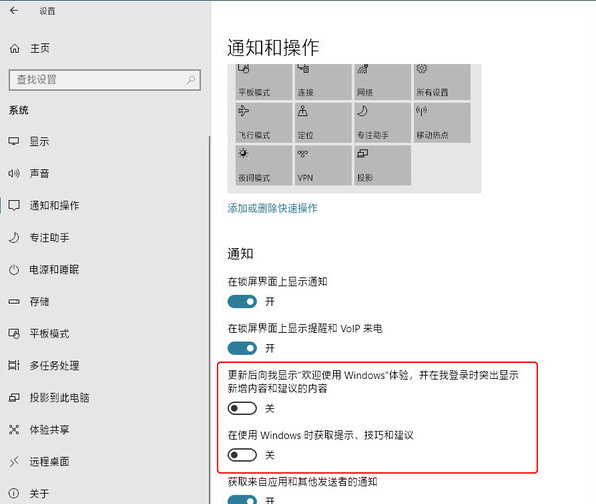The width and height of the screenshot is (596, 504).
Task: Click the 通知 section heading
Action: pos(240,254)
